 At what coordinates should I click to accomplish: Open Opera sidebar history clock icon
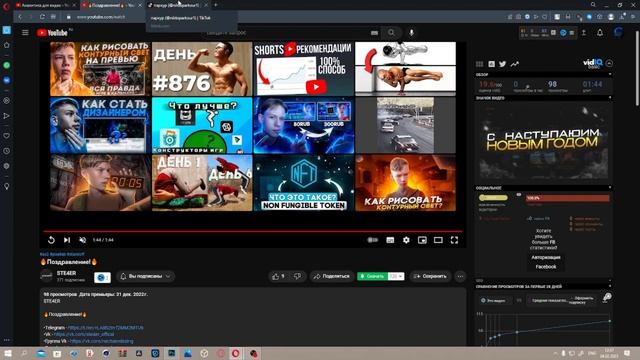[x=7, y=151]
